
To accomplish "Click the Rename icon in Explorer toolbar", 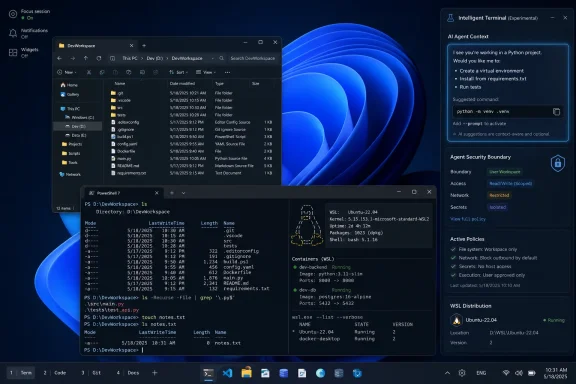I will (x=129, y=72).
